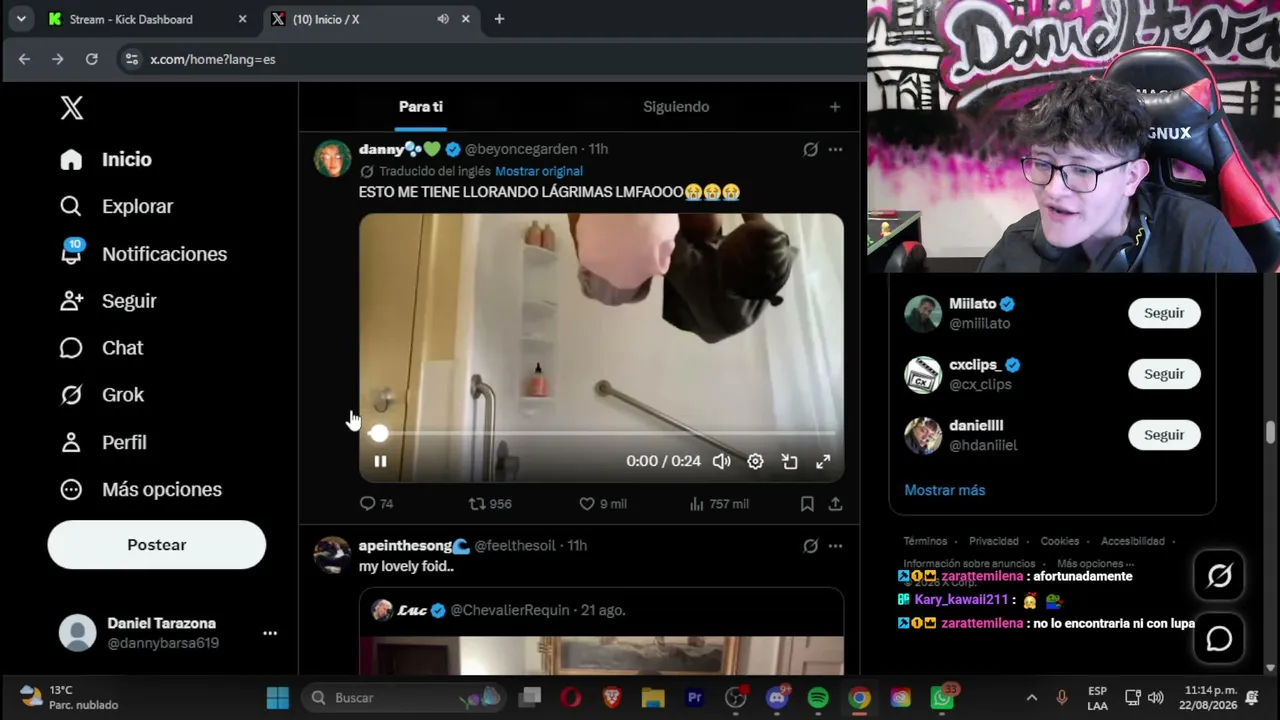Follow cxclips_ with the Seguir button
Image resolution: width=1280 pixels, height=720 pixels.
[1164, 374]
